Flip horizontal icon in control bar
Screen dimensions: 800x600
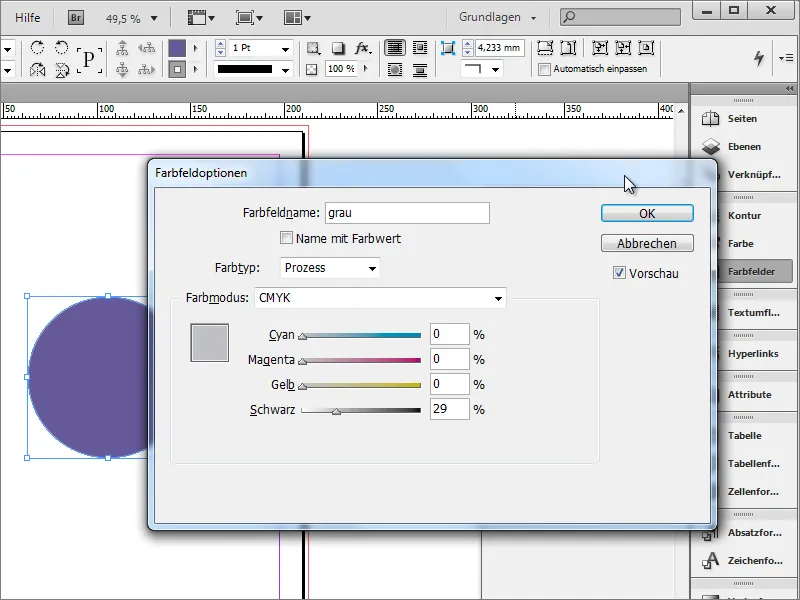(x=37, y=69)
